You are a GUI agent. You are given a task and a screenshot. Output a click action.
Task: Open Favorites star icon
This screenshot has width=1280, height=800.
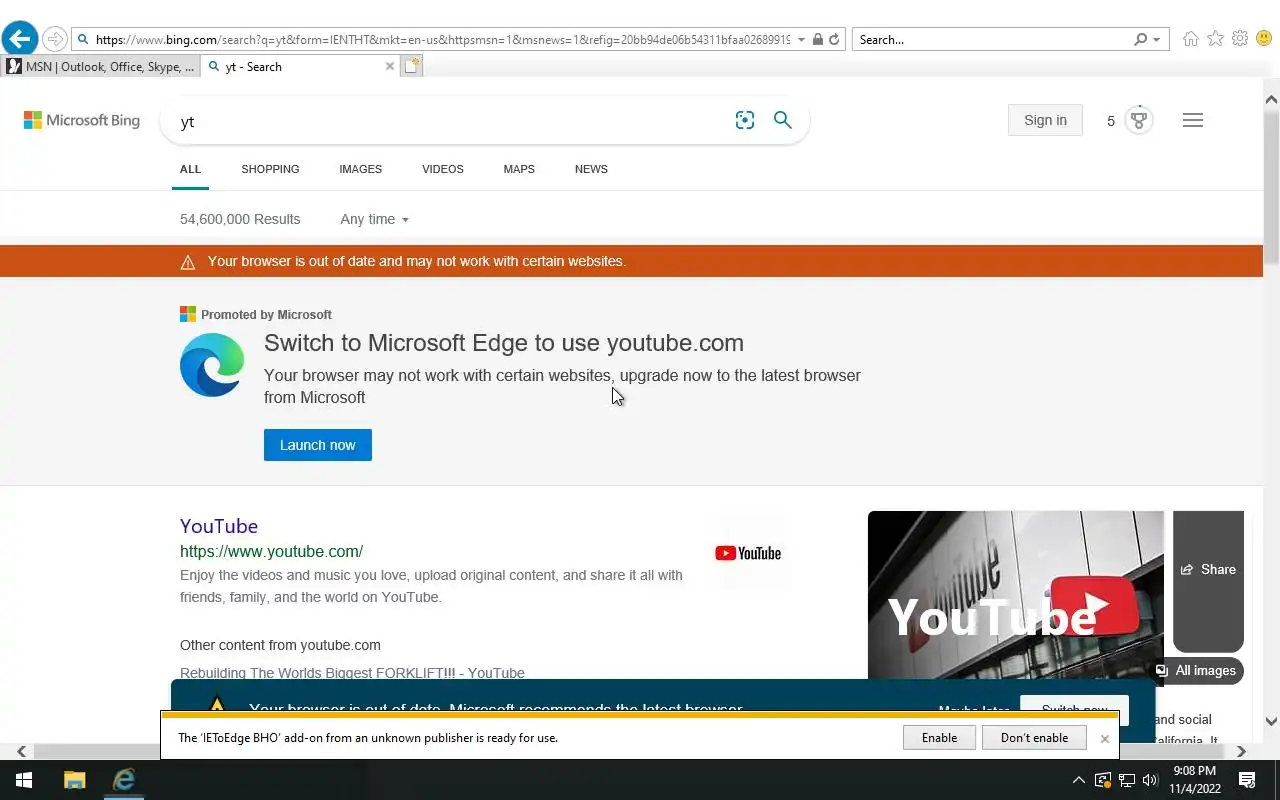pos(1215,39)
